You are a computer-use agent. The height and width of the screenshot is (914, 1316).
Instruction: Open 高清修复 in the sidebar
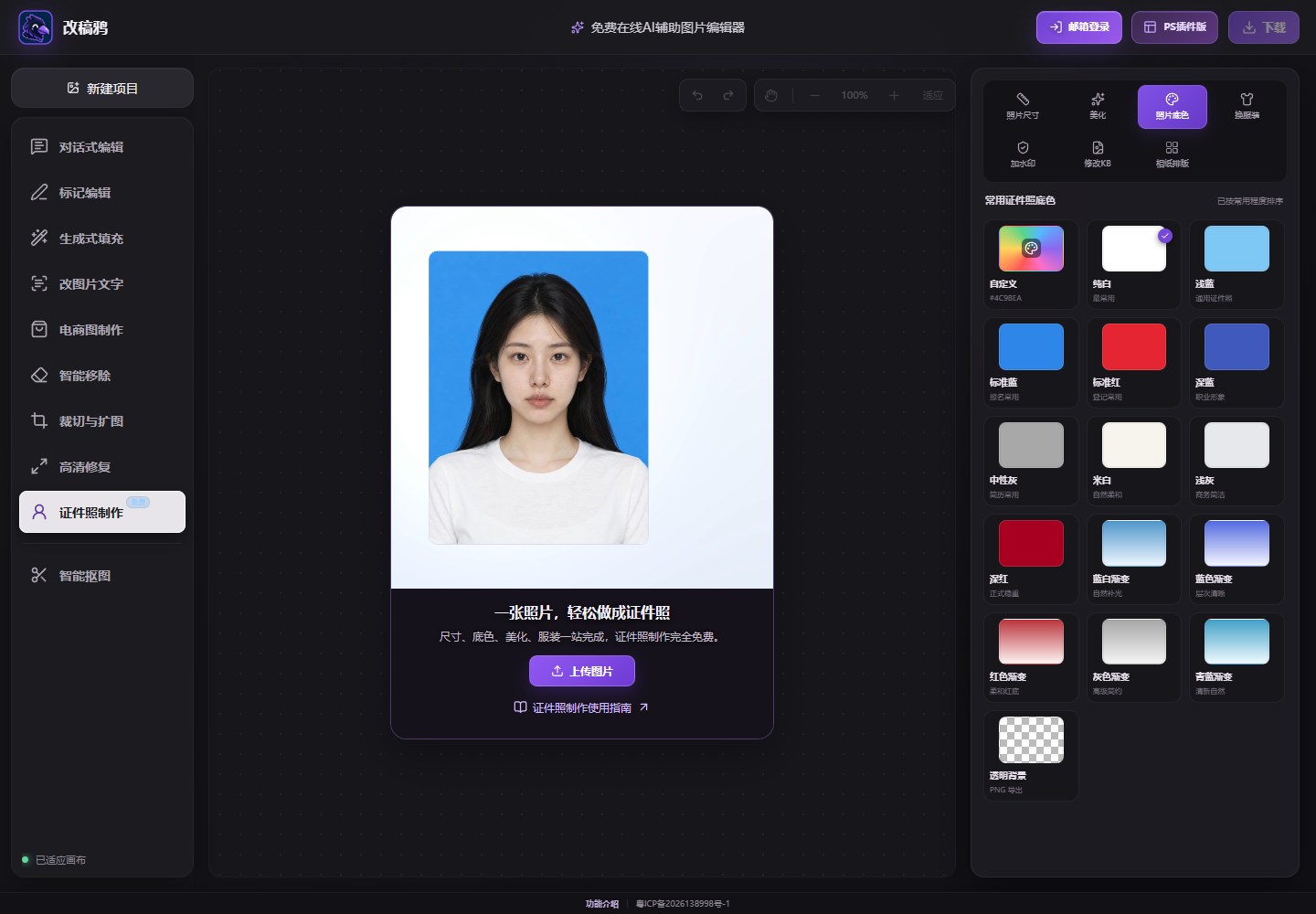[102, 467]
